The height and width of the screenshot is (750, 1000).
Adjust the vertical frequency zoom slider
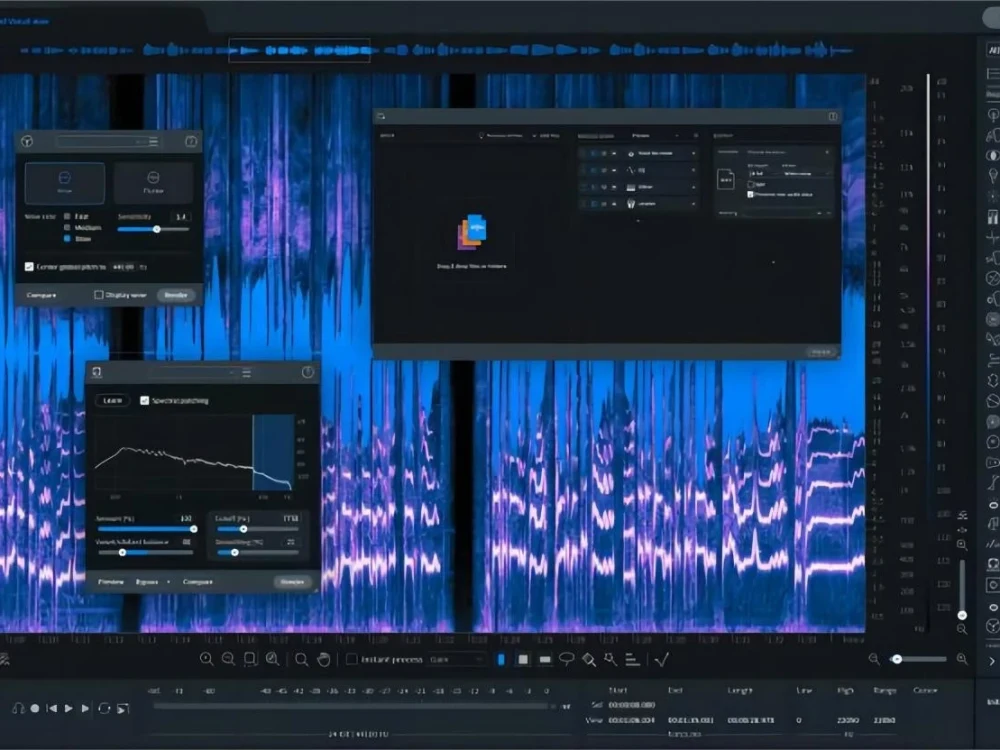click(x=962, y=589)
